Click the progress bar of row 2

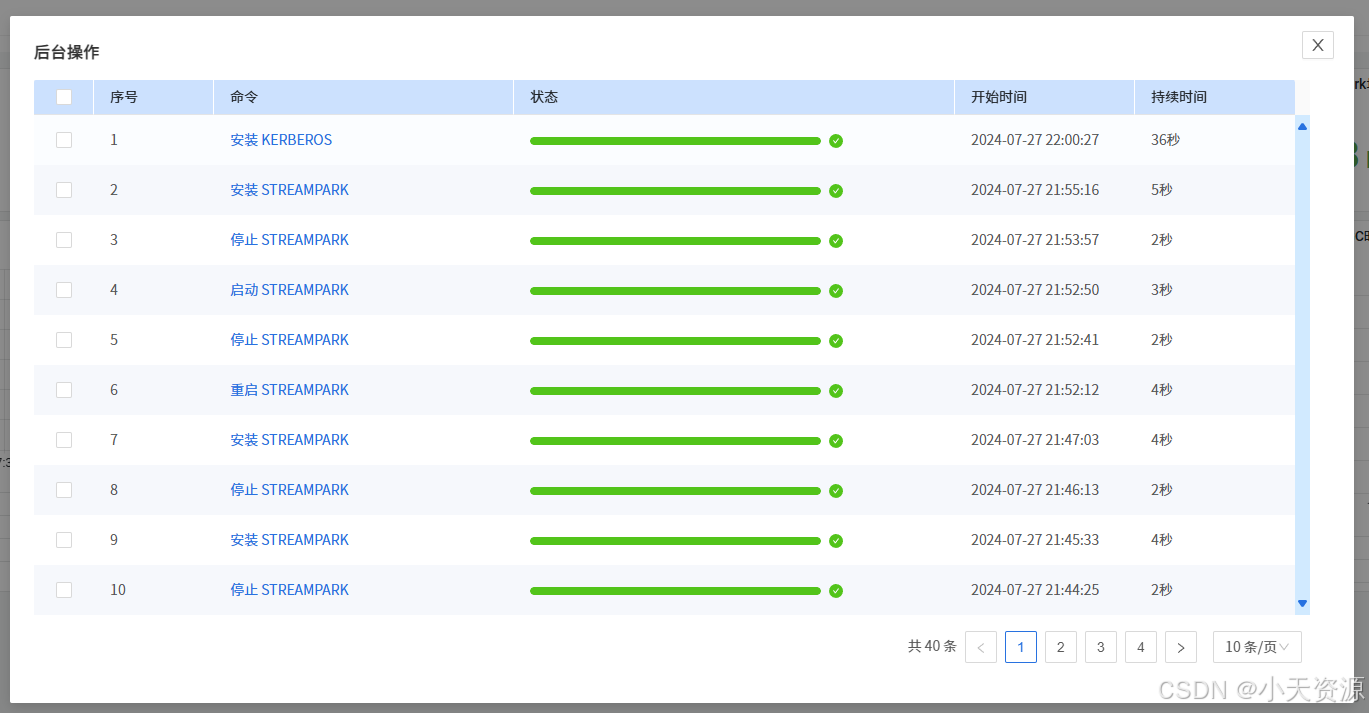[x=675, y=191]
